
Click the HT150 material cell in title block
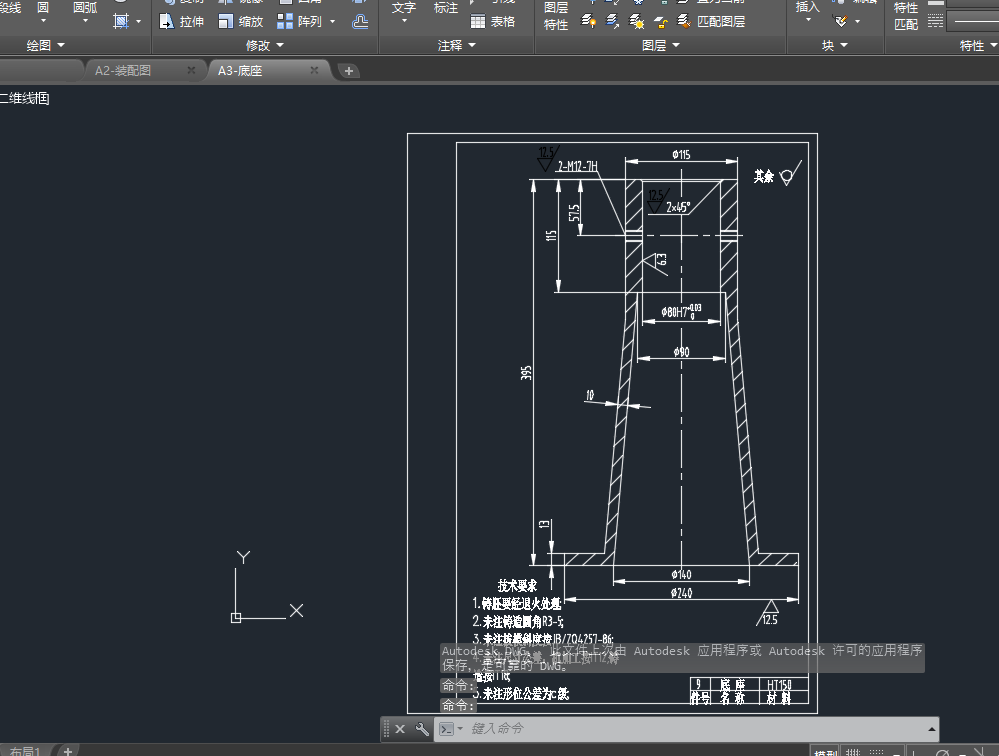coord(779,685)
